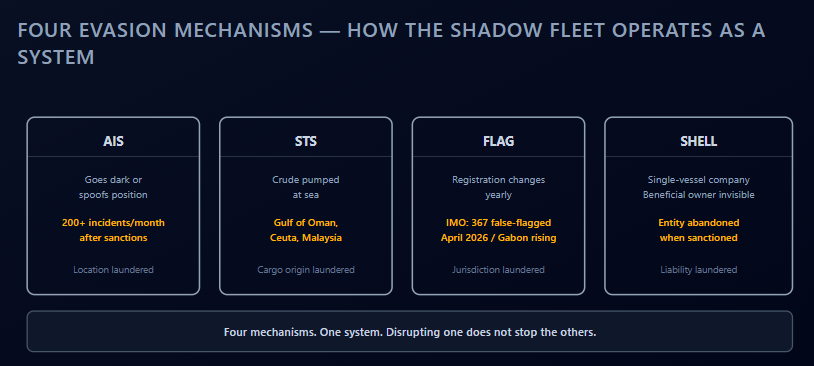Image resolution: width=814 pixels, height=366 pixels.
Task: Click 'Single-vessel company' description text
Action: (x=698, y=180)
